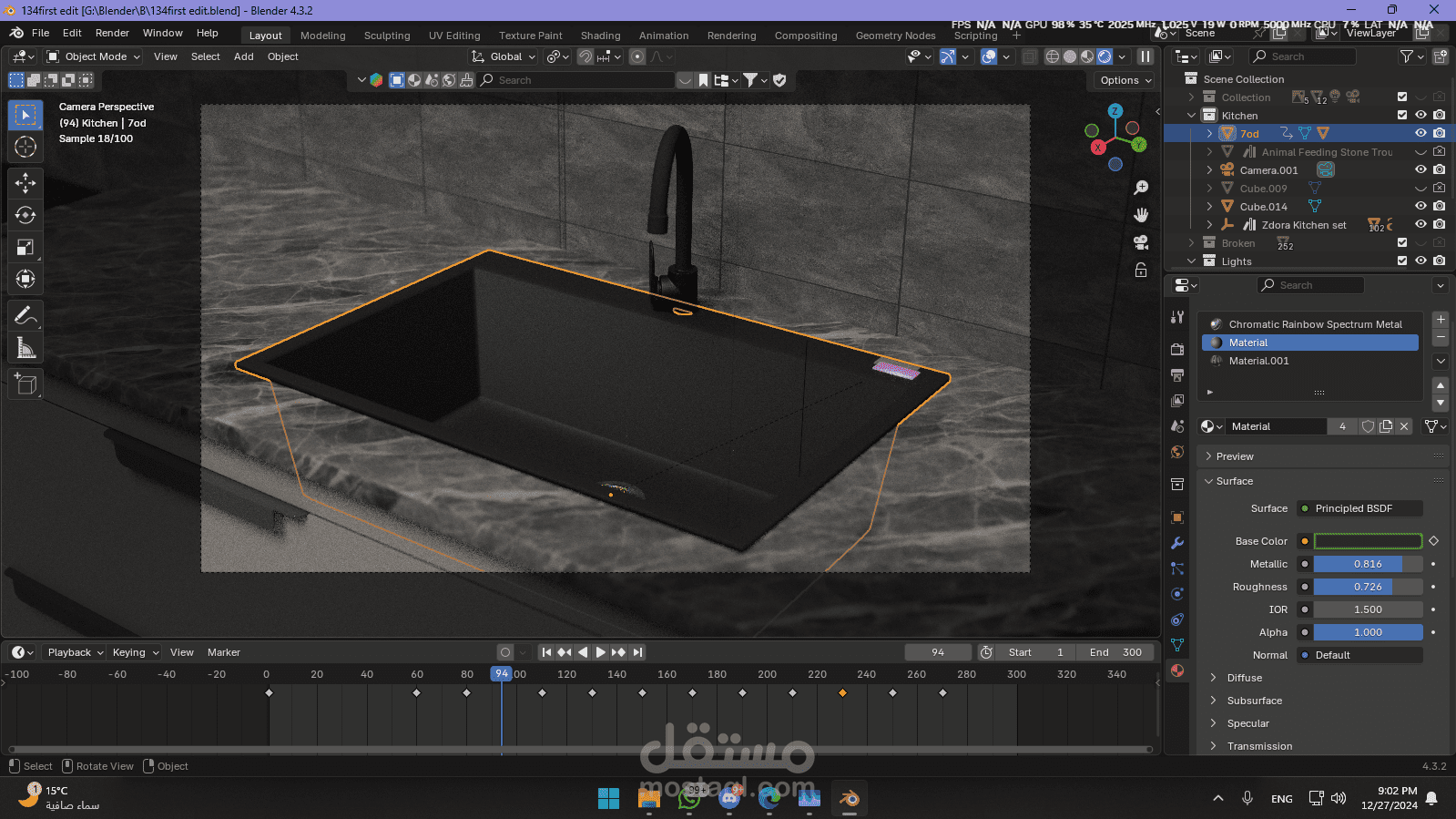Viewport: 1456px width, 819px height.
Task: Hide Camera.001 in viewport
Action: pos(1420,169)
